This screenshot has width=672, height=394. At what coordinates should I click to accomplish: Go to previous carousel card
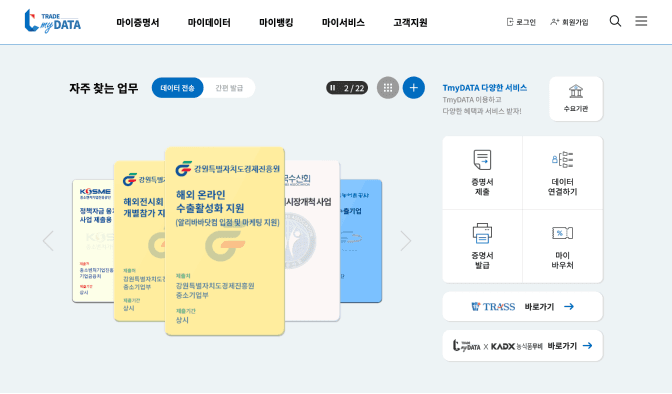[48, 241]
